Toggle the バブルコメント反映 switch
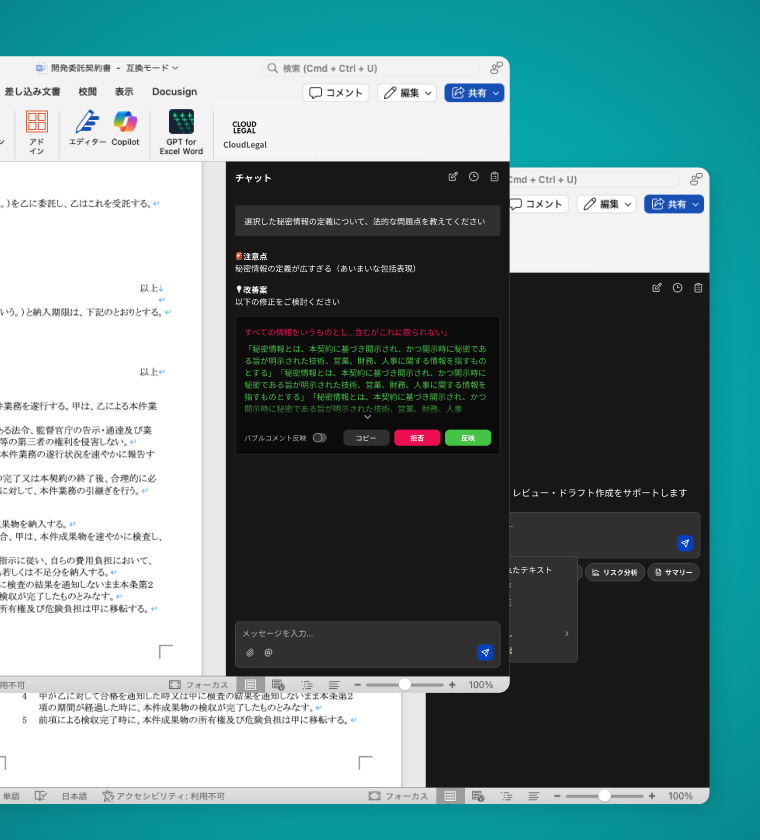 [319, 438]
